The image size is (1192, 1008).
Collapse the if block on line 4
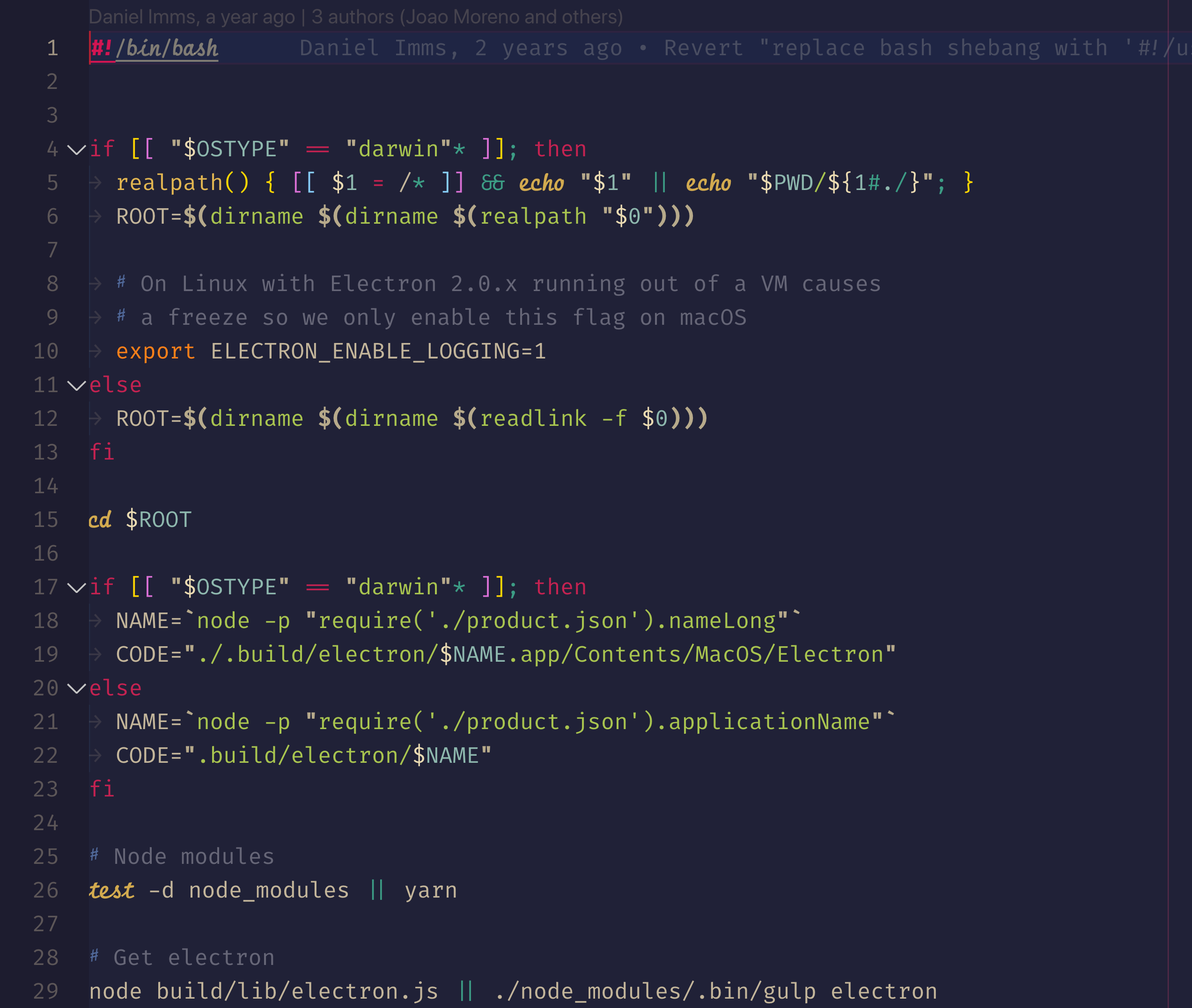76,150
